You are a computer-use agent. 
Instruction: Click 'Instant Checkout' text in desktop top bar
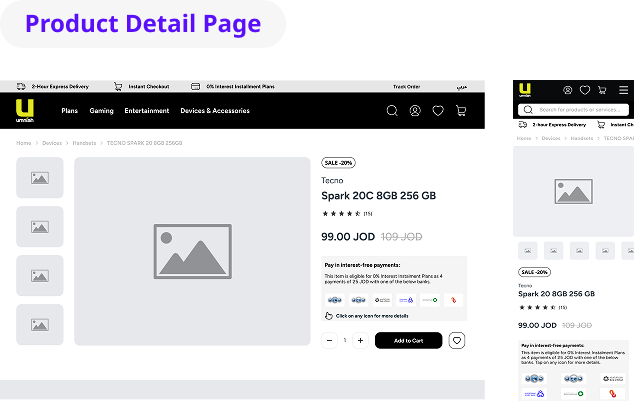tap(149, 87)
